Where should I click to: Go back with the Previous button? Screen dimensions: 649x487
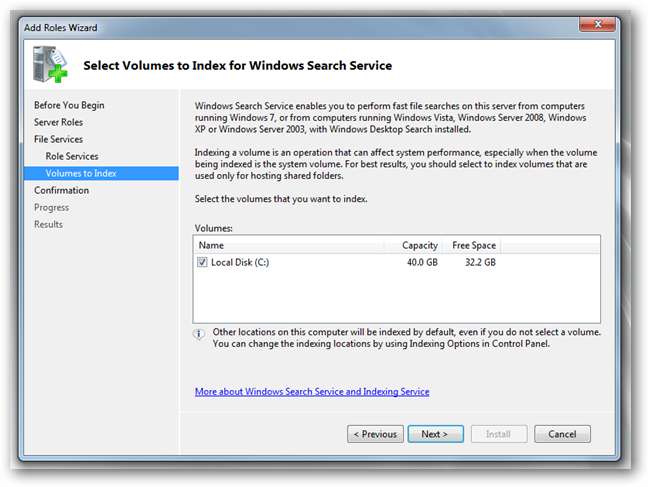pos(375,434)
